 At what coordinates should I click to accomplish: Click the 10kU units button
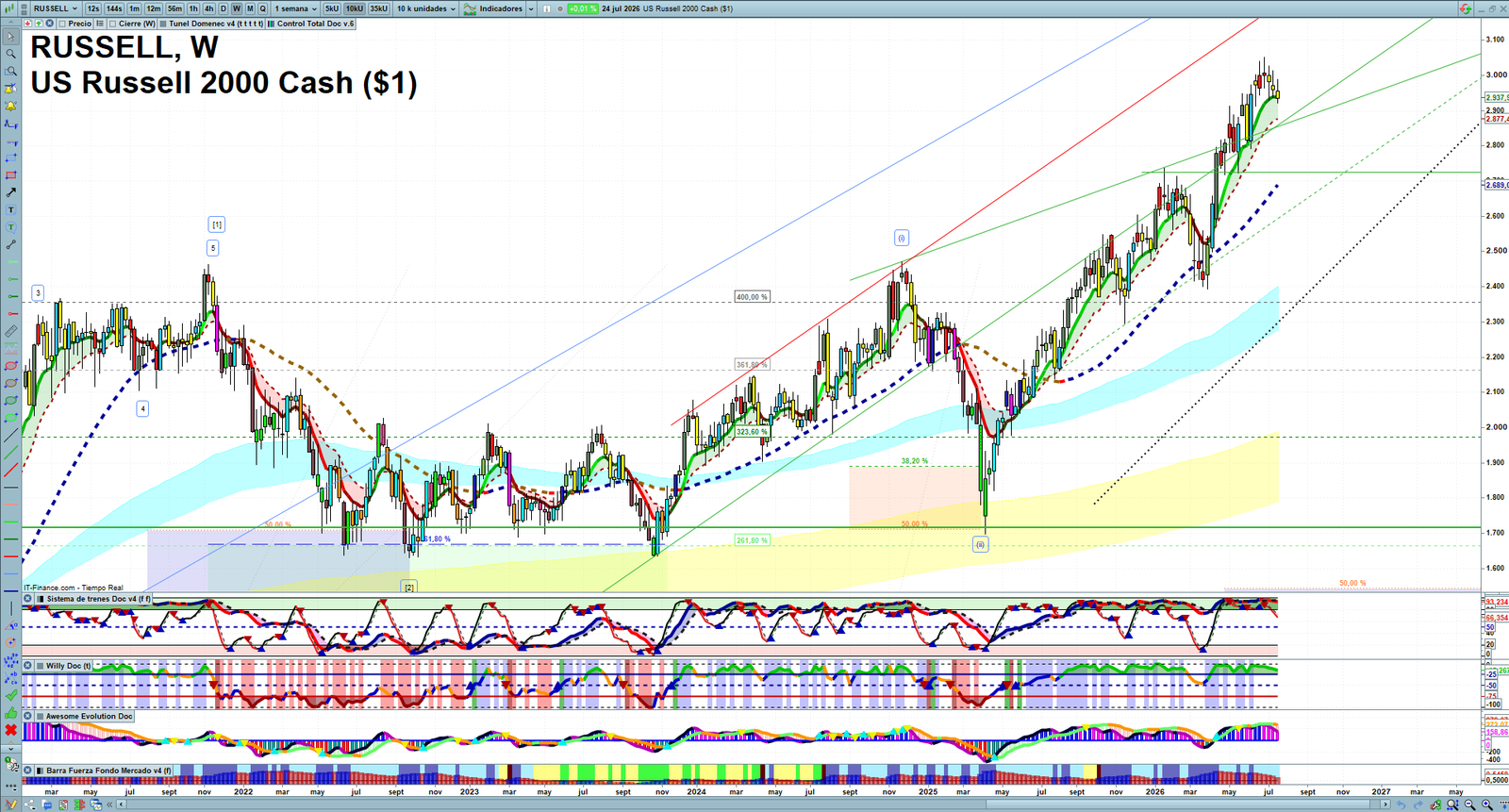coord(355,8)
